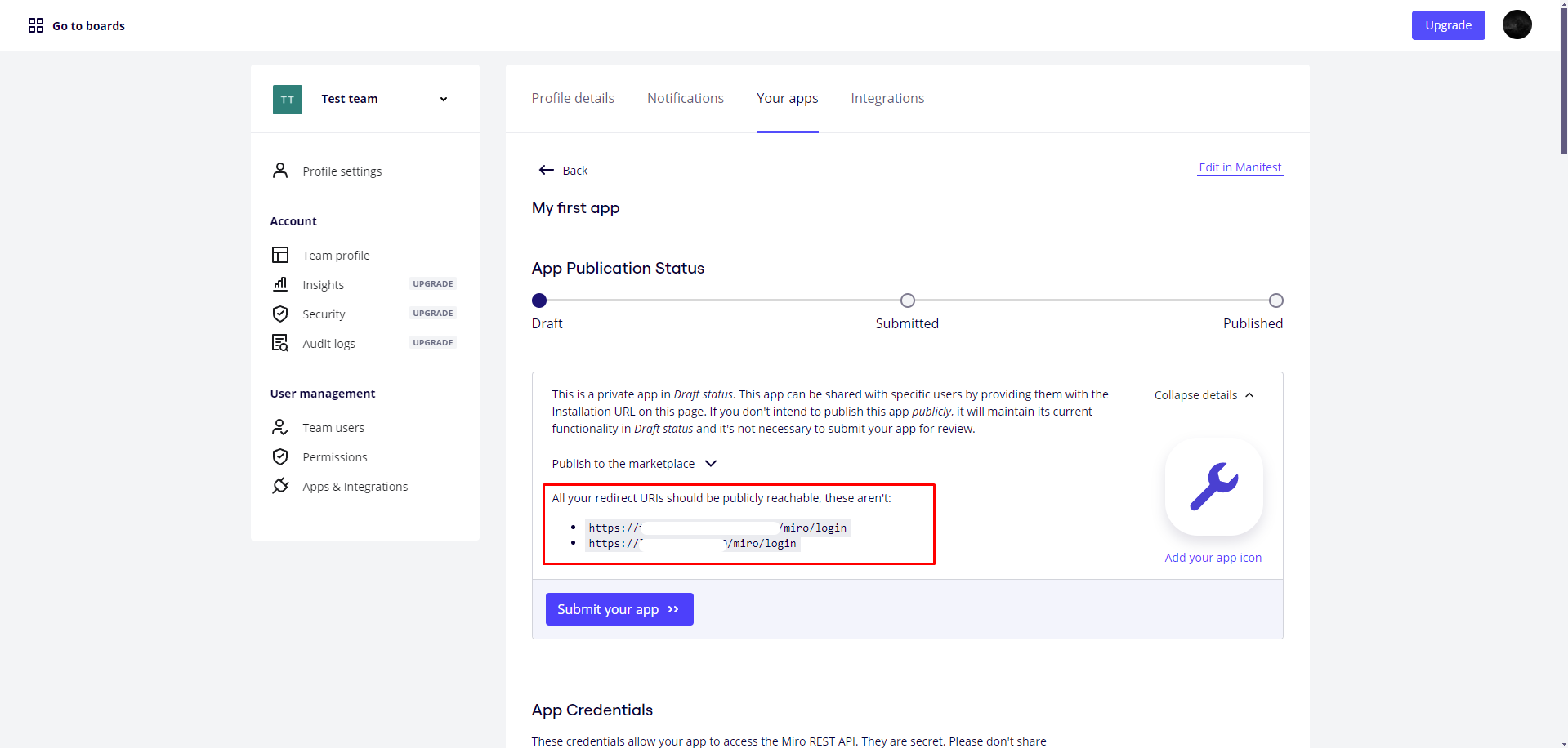This screenshot has height=748, width=1568.
Task: Click the Apps & Integrations plug icon
Action: 280,486
